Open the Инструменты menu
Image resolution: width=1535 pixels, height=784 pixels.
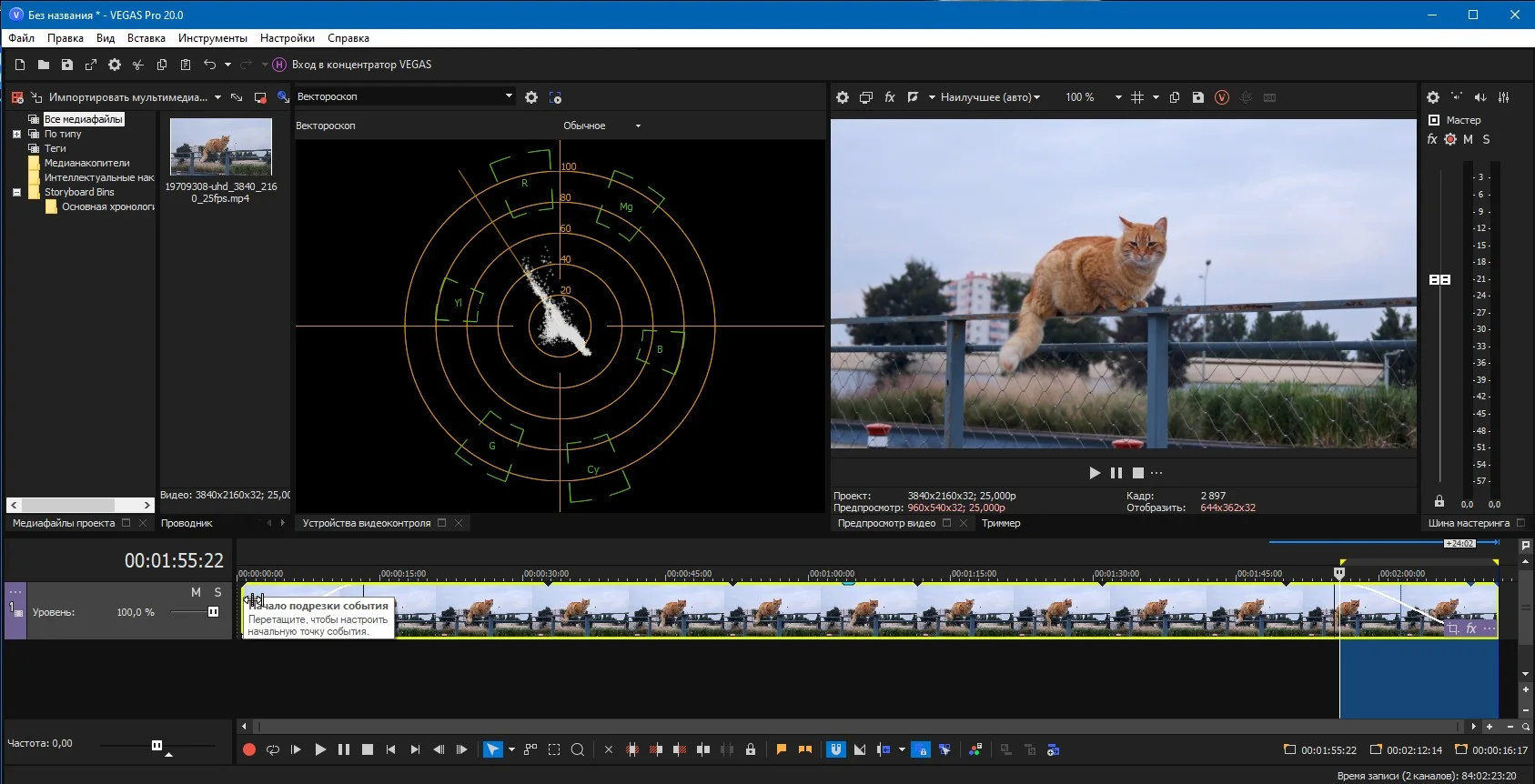(x=212, y=38)
